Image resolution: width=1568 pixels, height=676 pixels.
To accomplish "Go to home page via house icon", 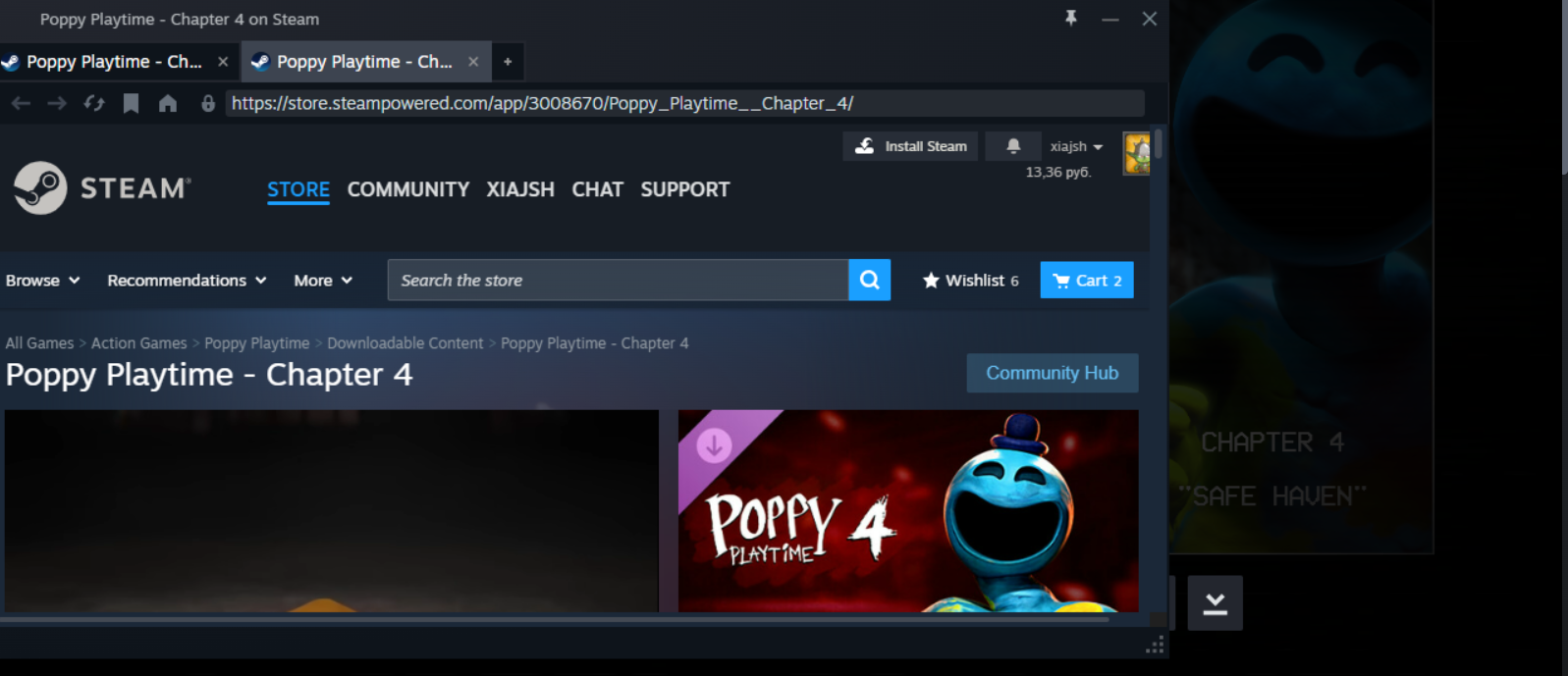I will 168,103.
